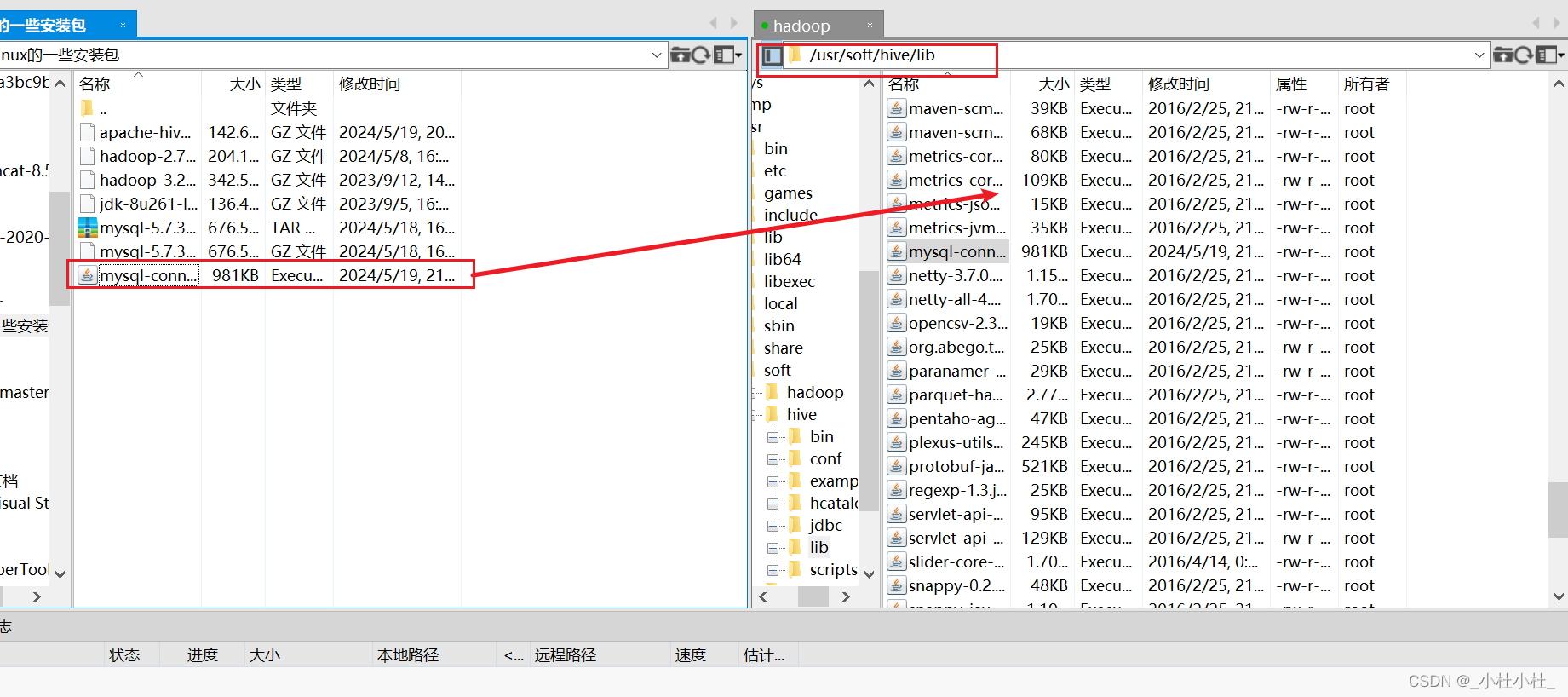
Task: Select the apache-hiv GZ file icon
Action: (87, 132)
